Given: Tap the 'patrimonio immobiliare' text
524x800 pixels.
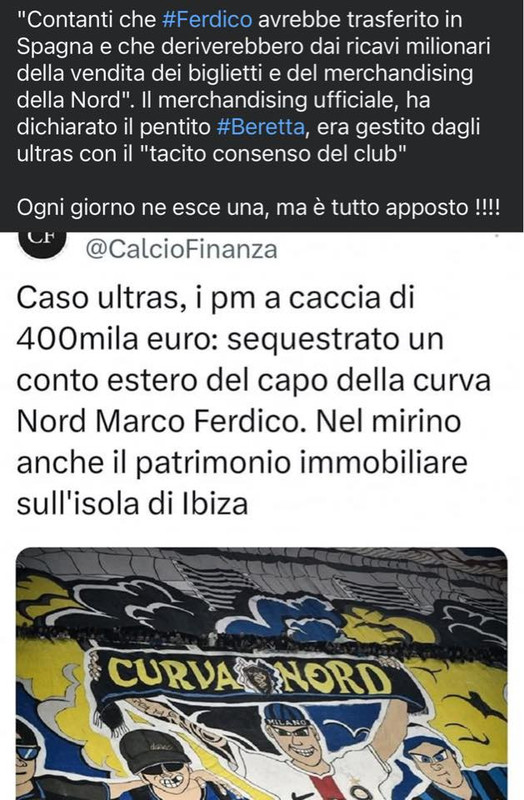Looking at the screenshot, I should point(302,463).
